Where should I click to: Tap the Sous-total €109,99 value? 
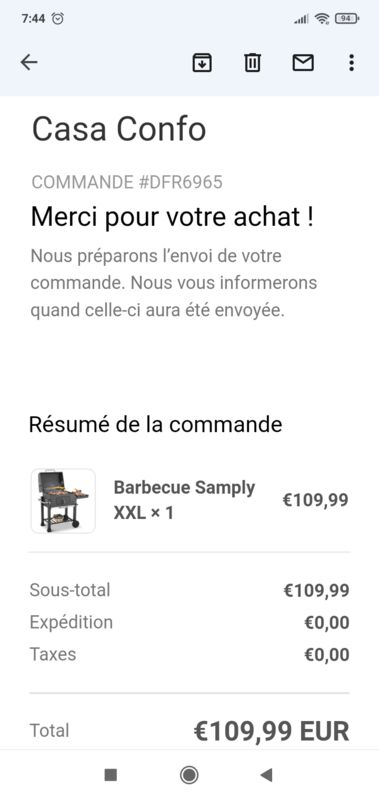pyautogui.click(x=316, y=591)
